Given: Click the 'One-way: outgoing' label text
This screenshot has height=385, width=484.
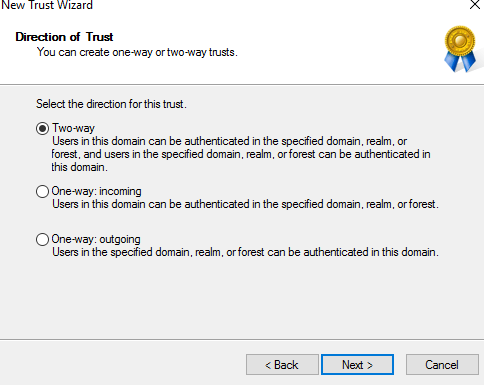Looking at the screenshot, I should click(96, 239).
